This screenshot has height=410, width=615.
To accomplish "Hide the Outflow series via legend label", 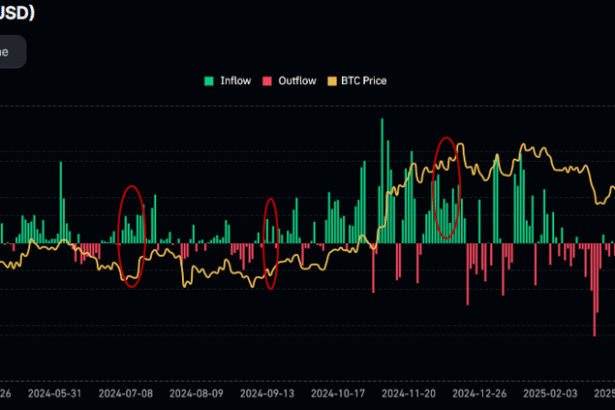I will 295,81.
